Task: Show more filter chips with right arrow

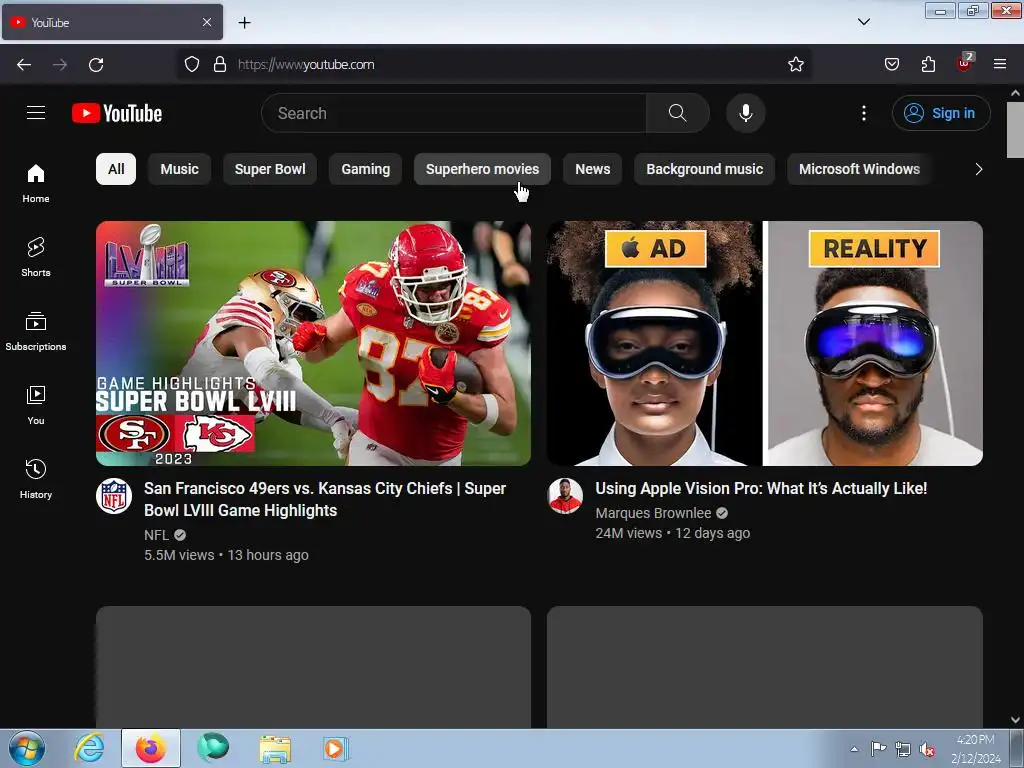Action: pyautogui.click(x=978, y=169)
